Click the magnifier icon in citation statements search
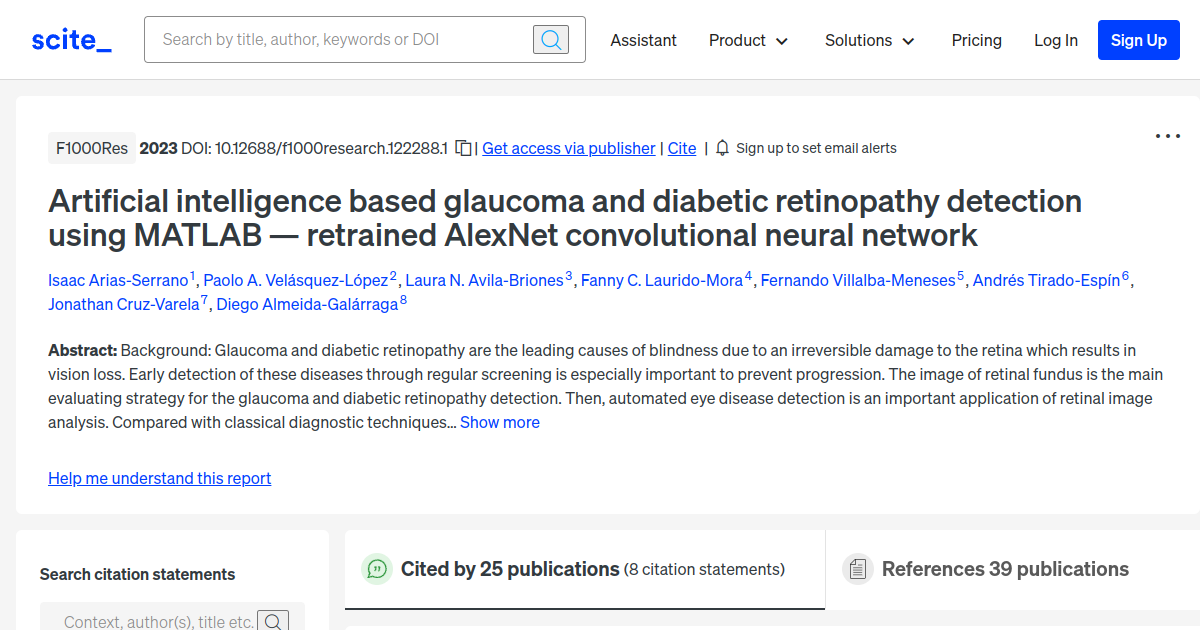1200x630 pixels. (x=273, y=620)
